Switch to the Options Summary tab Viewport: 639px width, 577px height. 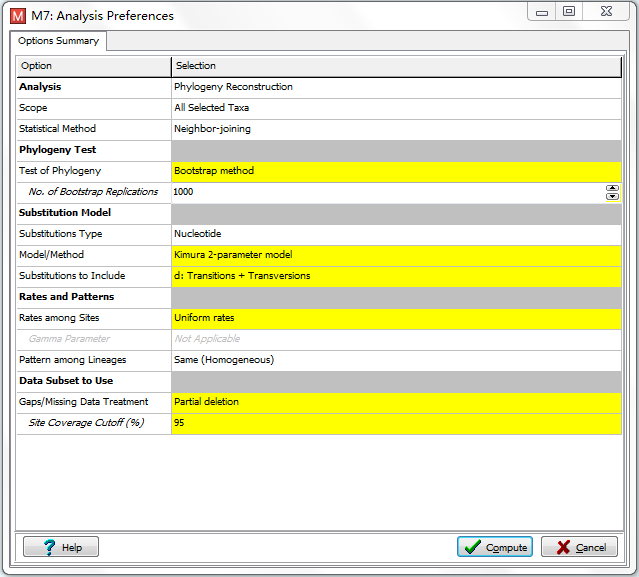(x=58, y=41)
